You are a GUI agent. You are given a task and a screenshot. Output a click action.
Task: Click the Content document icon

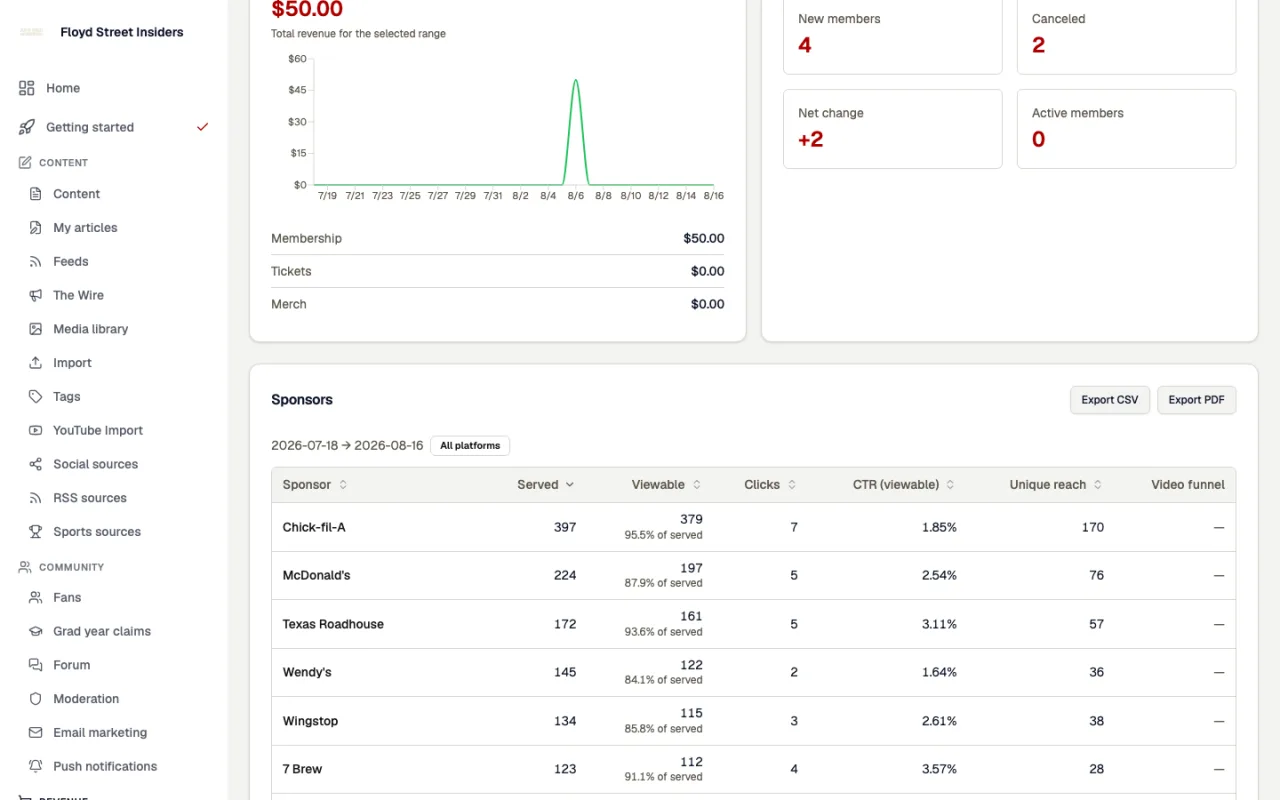36,194
